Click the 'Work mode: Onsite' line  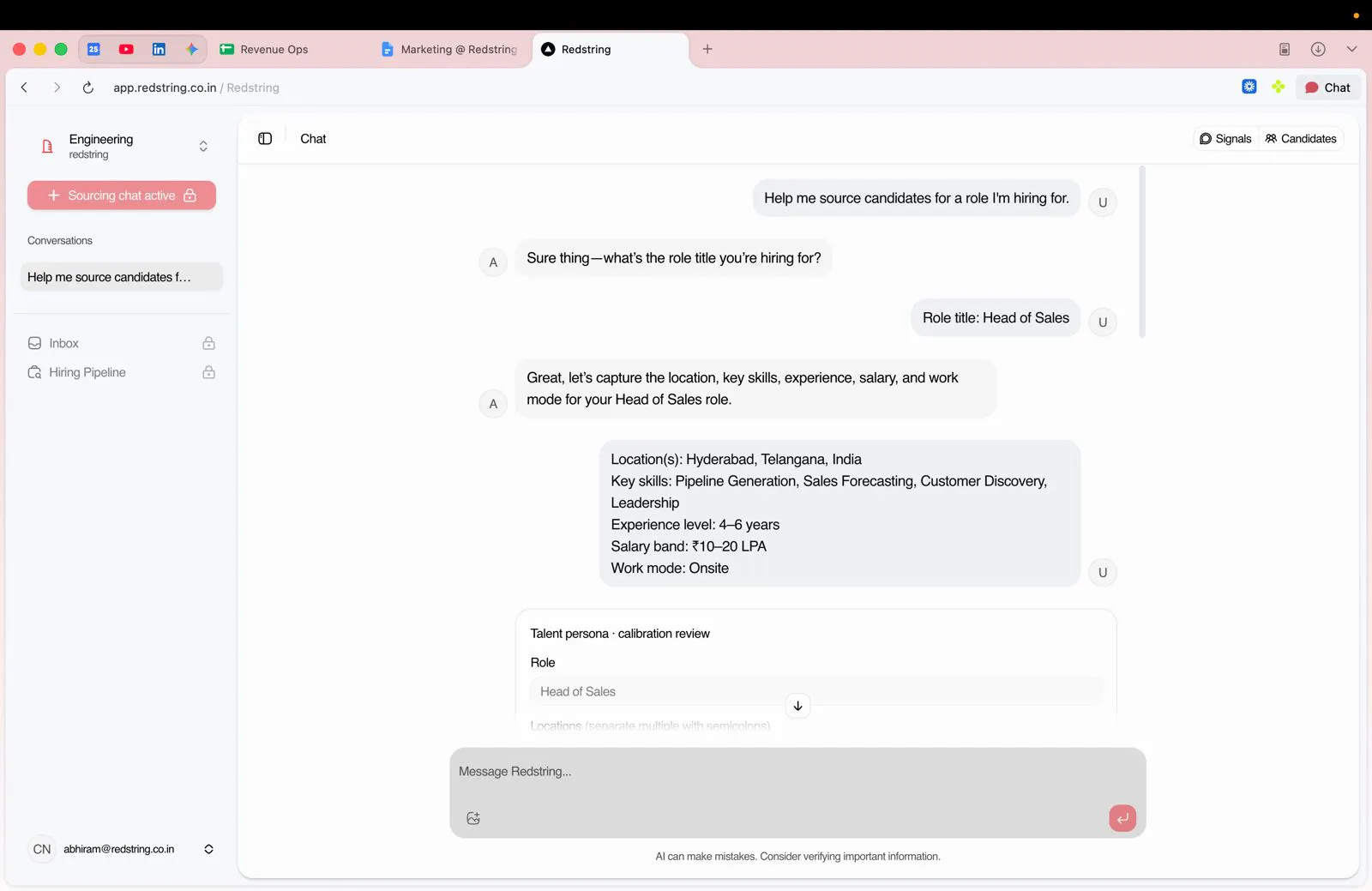click(670, 568)
